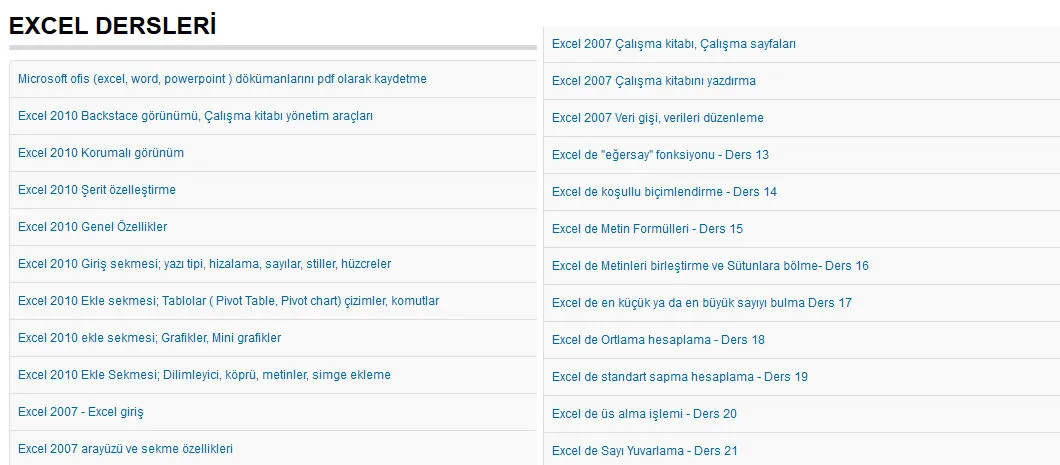Click the Excel 2010 Korumalı görünüm link

(x=101, y=153)
